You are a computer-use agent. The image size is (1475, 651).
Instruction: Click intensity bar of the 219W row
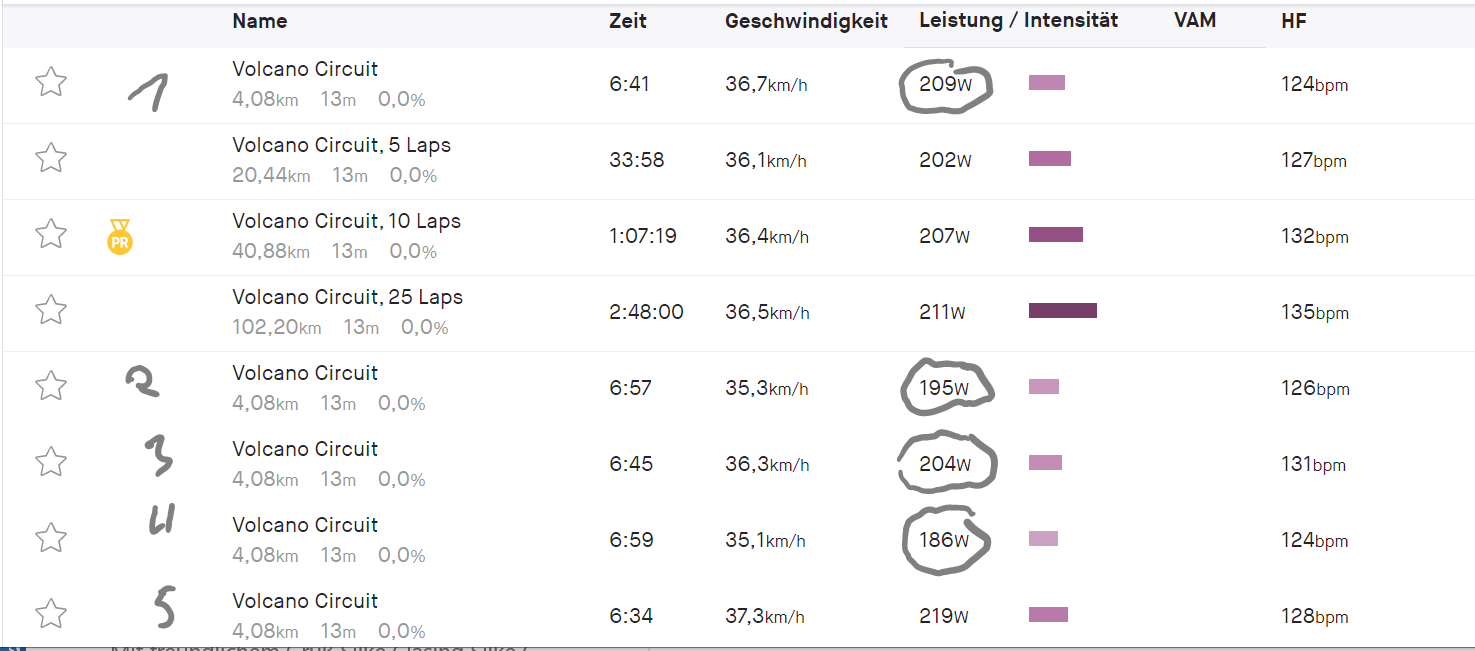click(1048, 615)
